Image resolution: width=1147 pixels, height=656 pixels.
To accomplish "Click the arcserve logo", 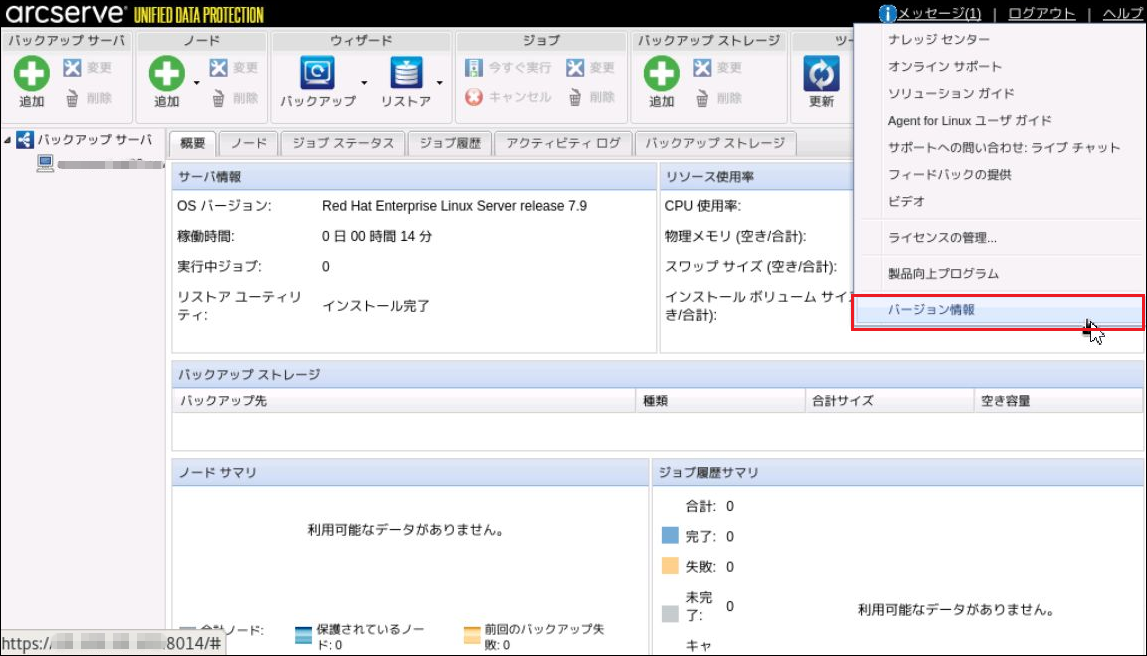I will click(66, 13).
